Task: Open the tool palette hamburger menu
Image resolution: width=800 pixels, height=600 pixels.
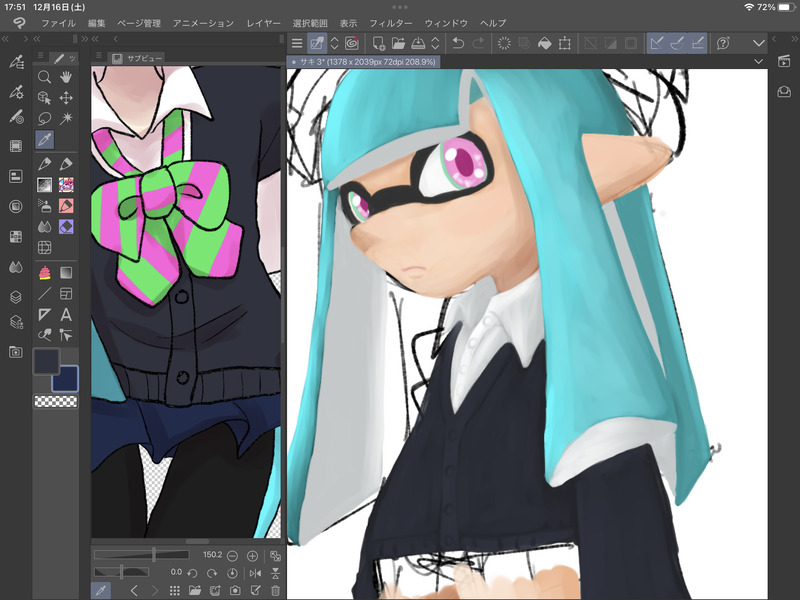Action: point(41,56)
